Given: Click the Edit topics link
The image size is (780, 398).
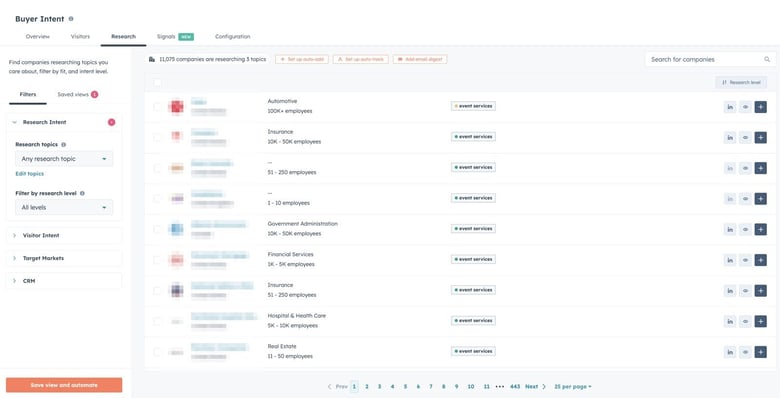Looking at the screenshot, I should (x=29, y=174).
